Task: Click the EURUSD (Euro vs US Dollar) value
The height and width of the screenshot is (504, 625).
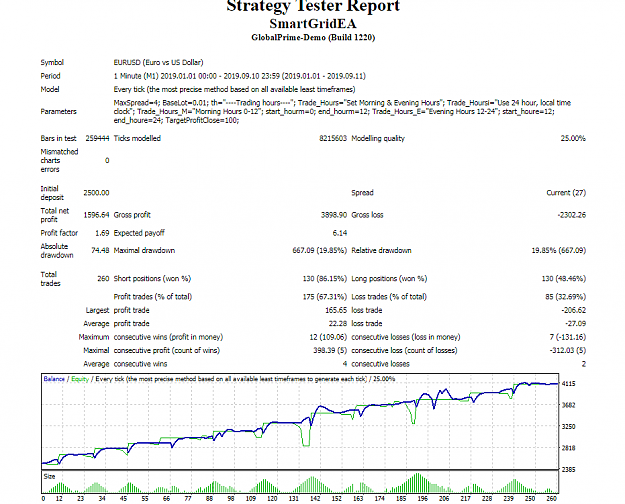Action: point(158,63)
